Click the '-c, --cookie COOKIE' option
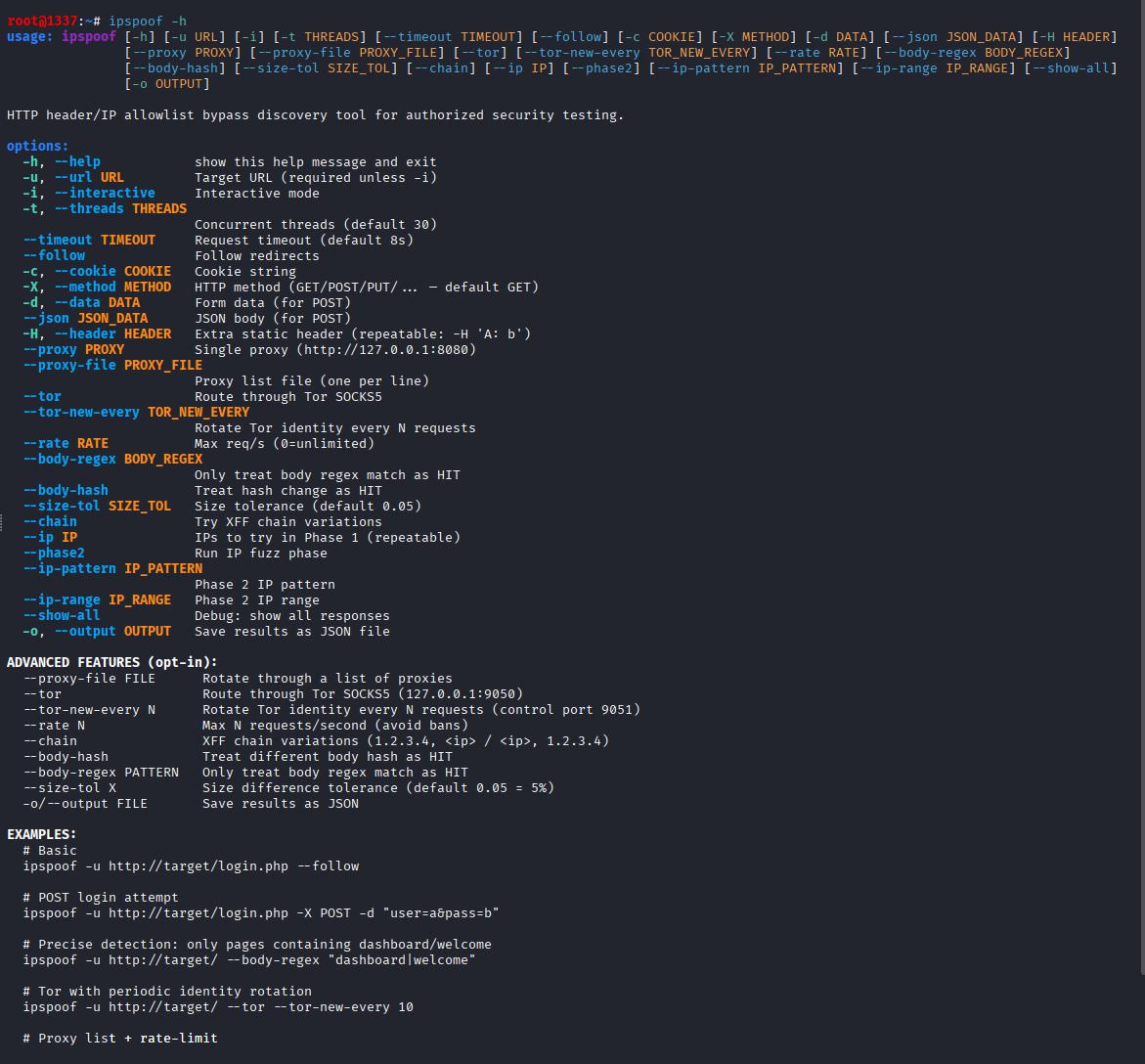The height and width of the screenshot is (1064, 1145). click(97, 271)
